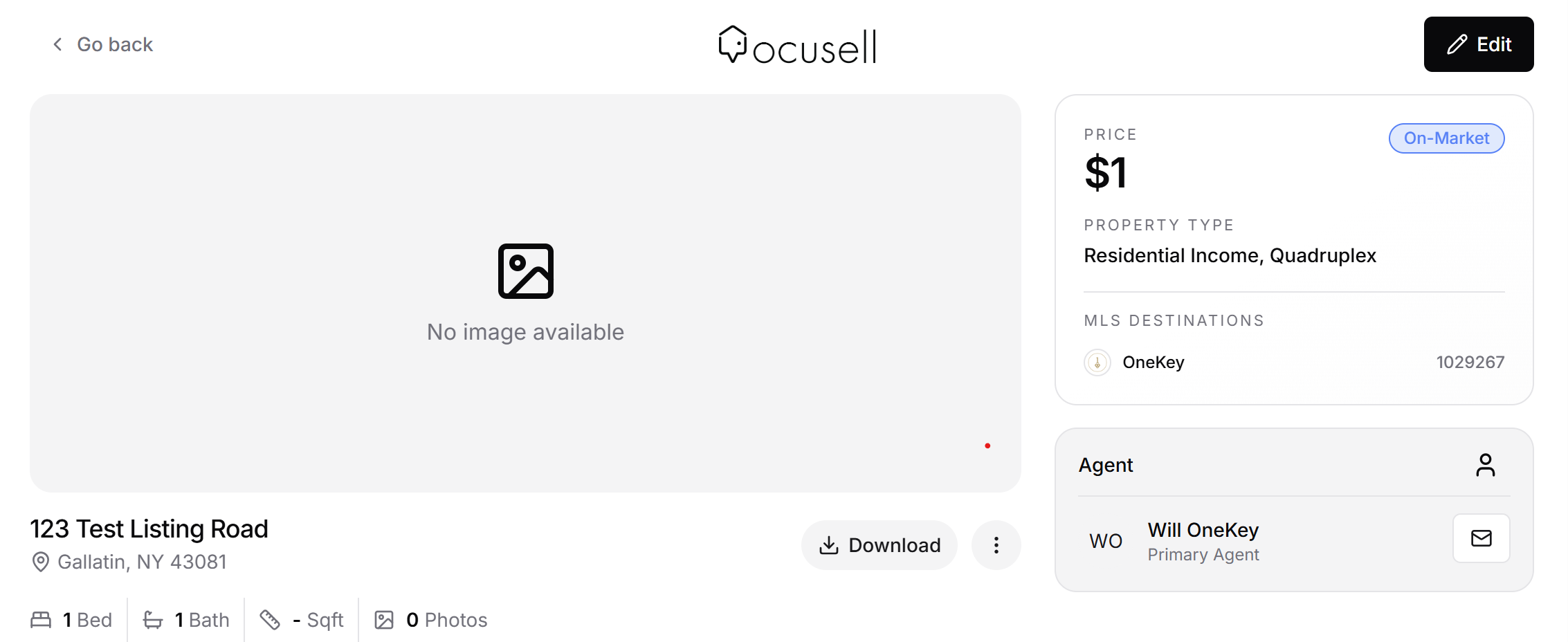Go back to the previous page
Image resolution: width=1568 pixels, height=642 pixels.
[x=102, y=44]
